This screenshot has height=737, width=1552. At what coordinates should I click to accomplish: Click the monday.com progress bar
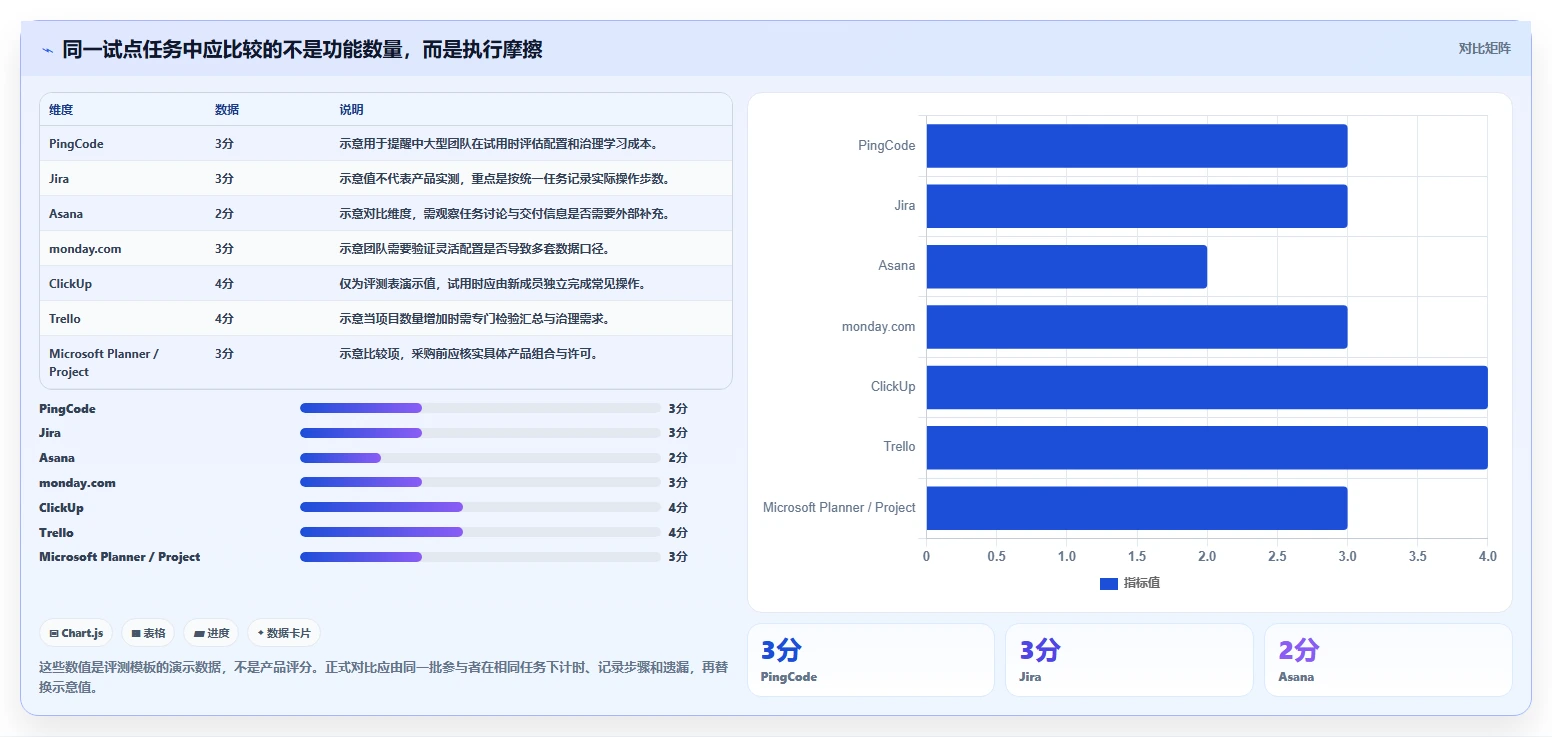point(480,482)
